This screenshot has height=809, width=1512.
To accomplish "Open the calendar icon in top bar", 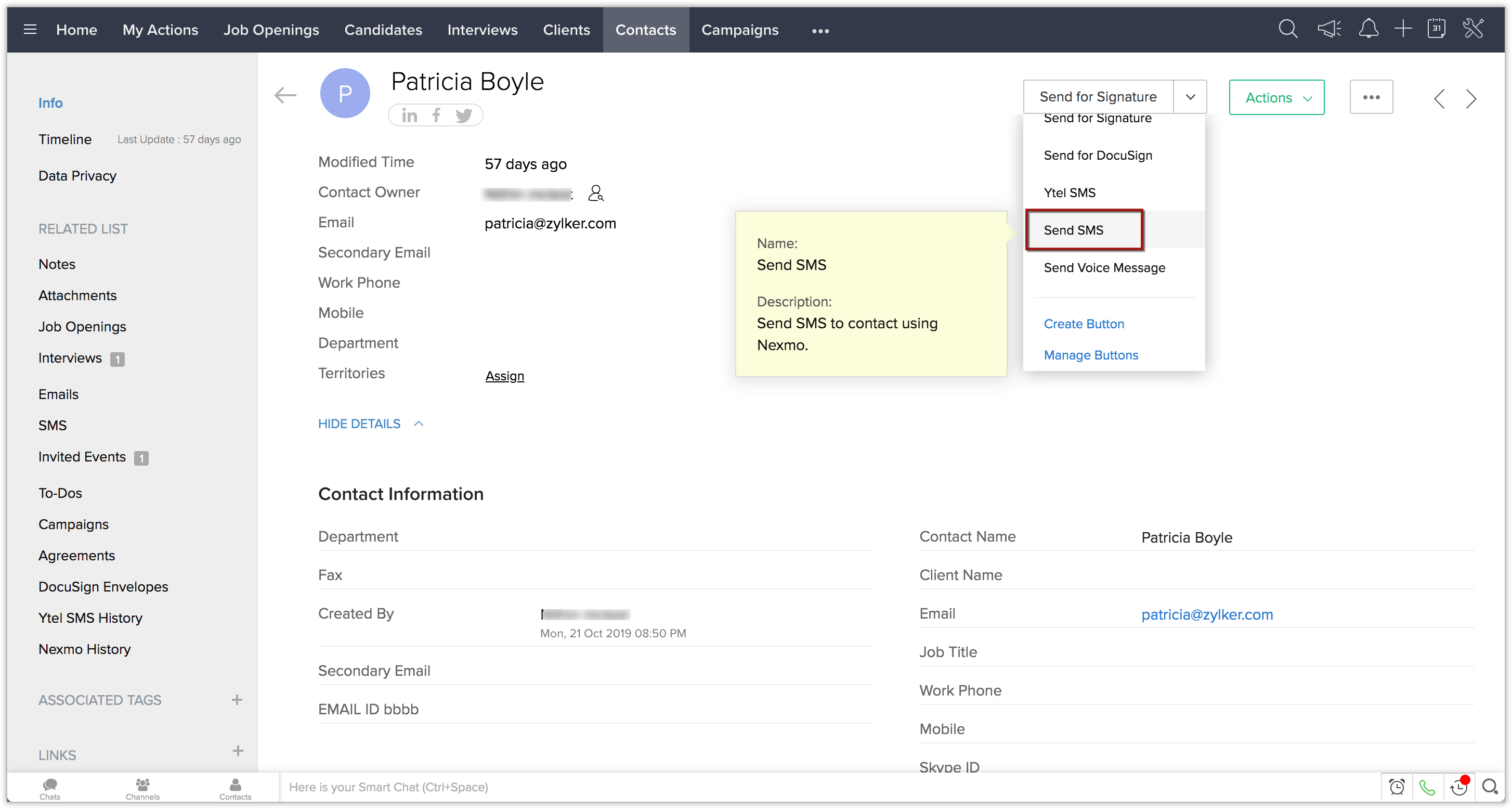I will coord(1436,29).
